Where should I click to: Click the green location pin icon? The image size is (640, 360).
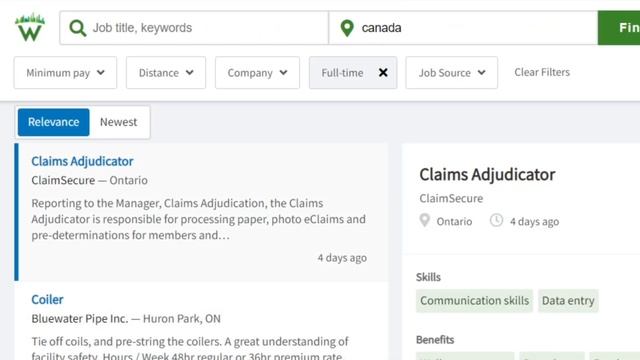(347, 28)
